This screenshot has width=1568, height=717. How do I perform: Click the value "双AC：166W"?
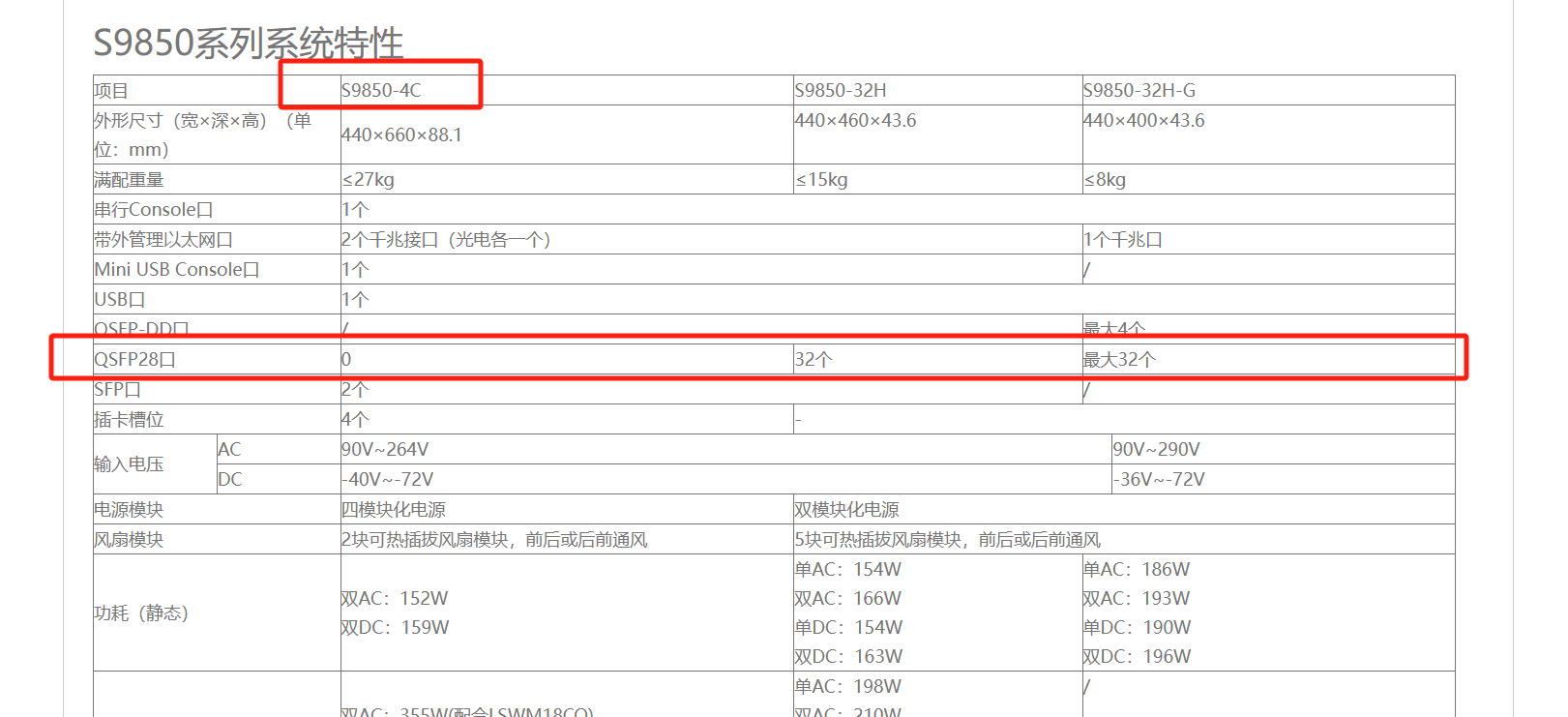(848, 599)
